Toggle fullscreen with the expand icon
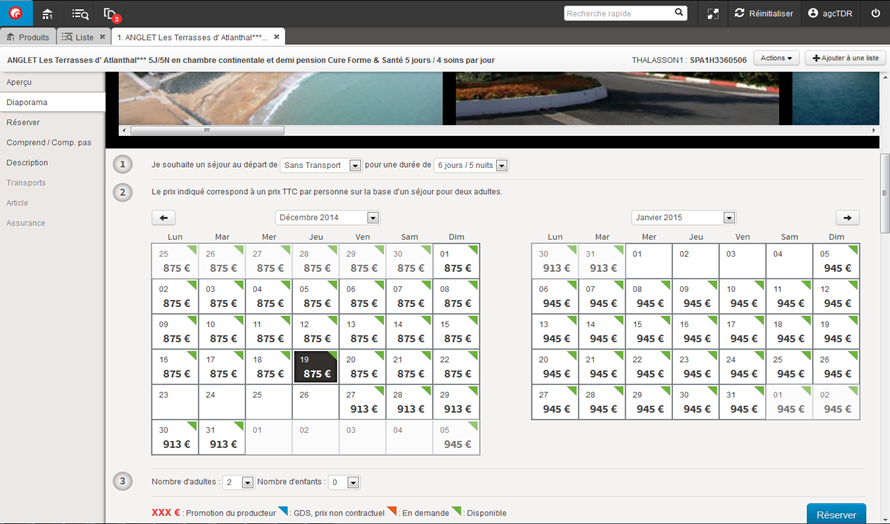Viewport: 890px width, 524px height. click(x=713, y=14)
